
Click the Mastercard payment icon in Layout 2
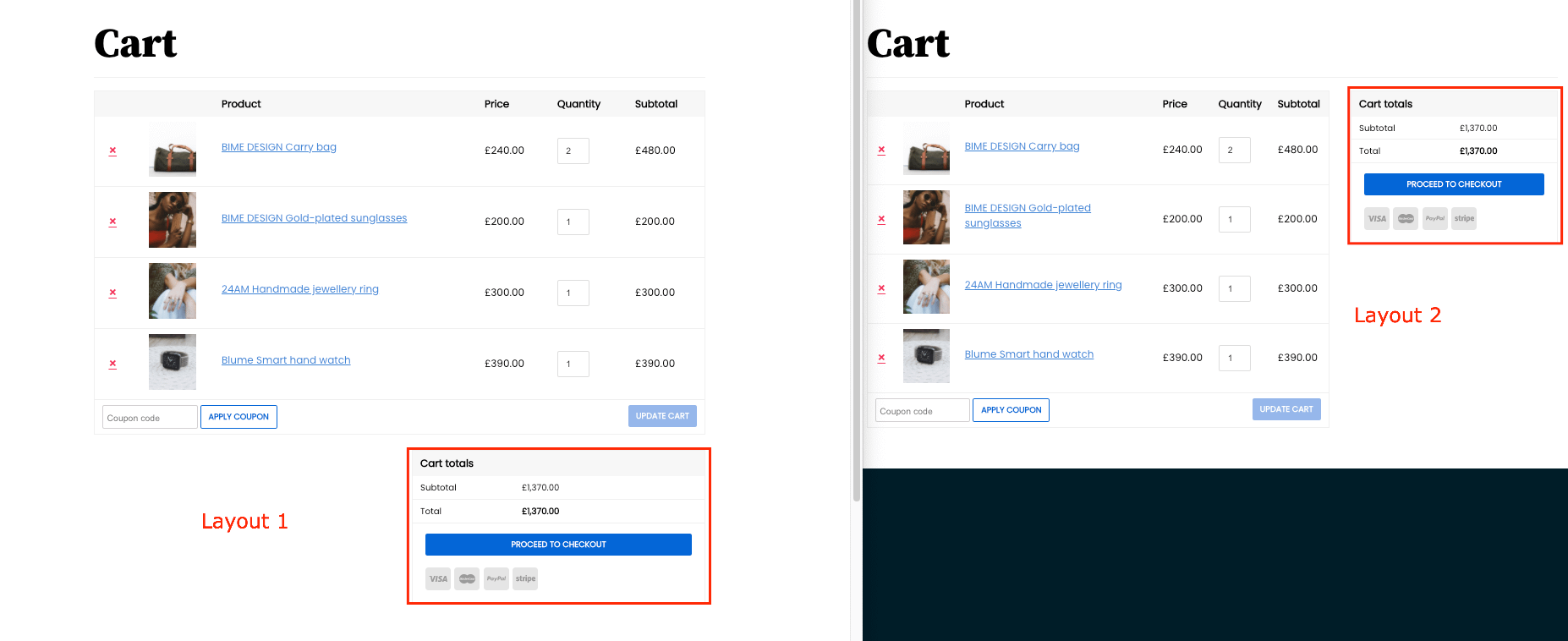1406,219
